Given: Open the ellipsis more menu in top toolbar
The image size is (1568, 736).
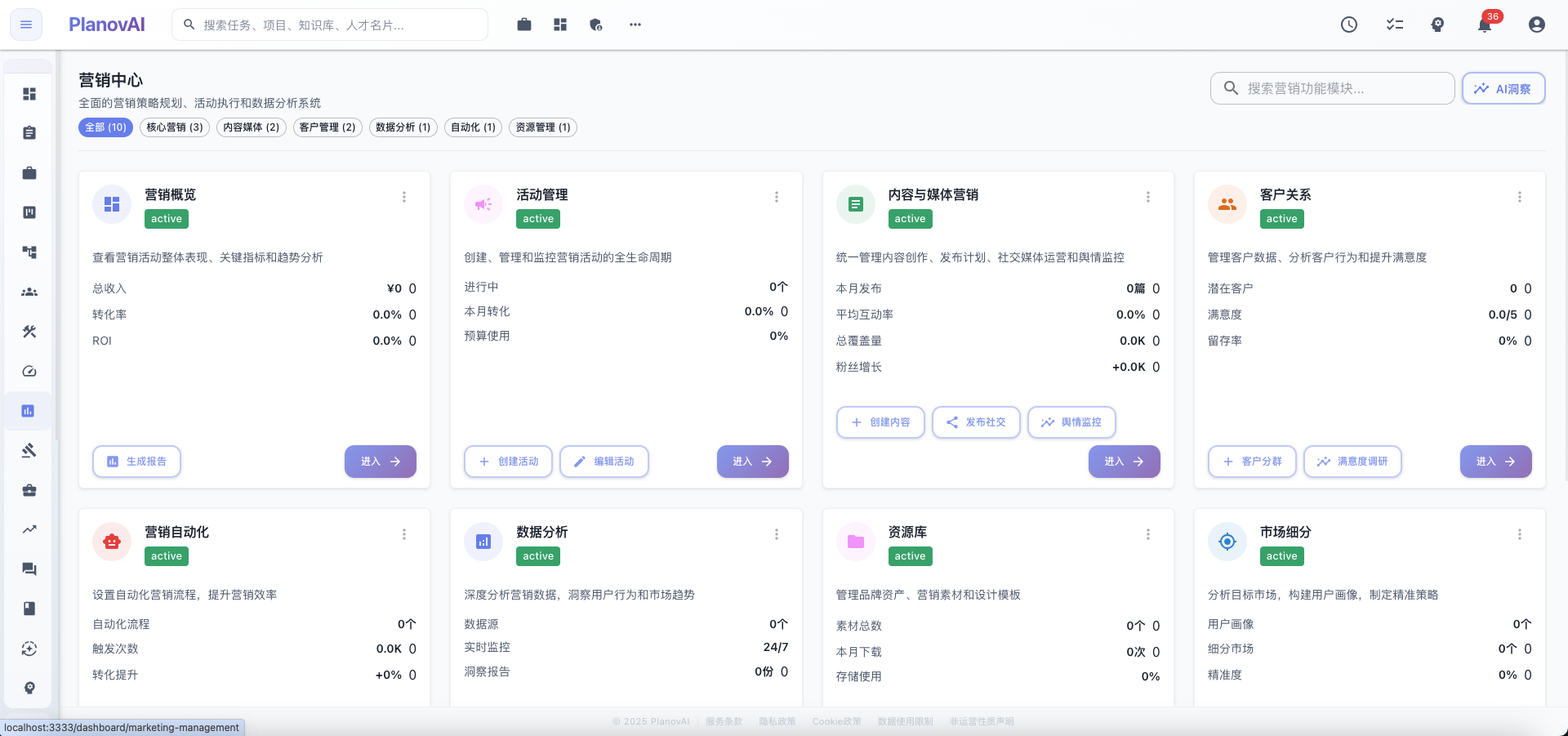Looking at the screenshot, I should (x=635, y=25).
